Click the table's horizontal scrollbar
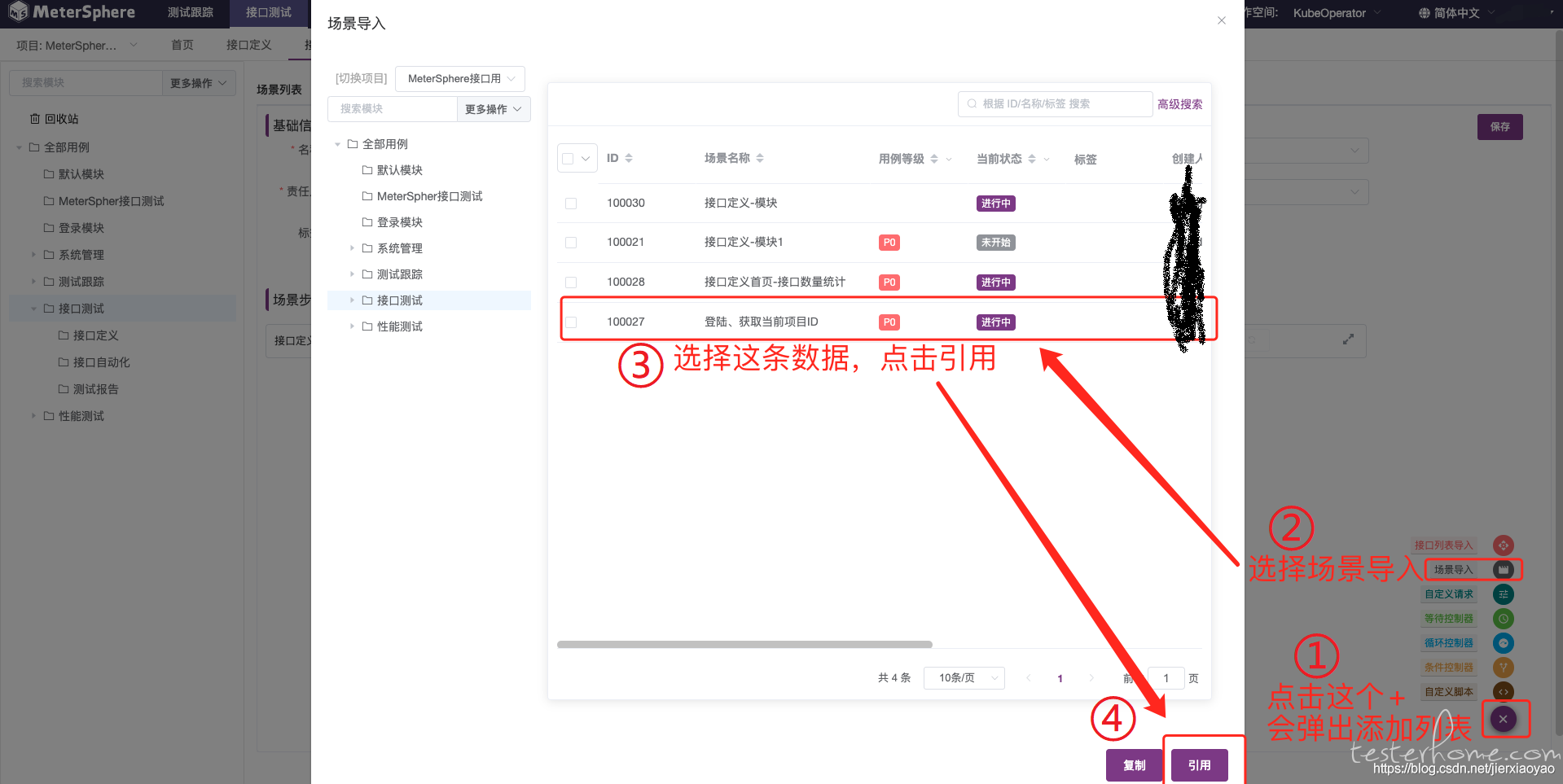The height and width of the screenshot is (784, 1563). coord(744,644)
